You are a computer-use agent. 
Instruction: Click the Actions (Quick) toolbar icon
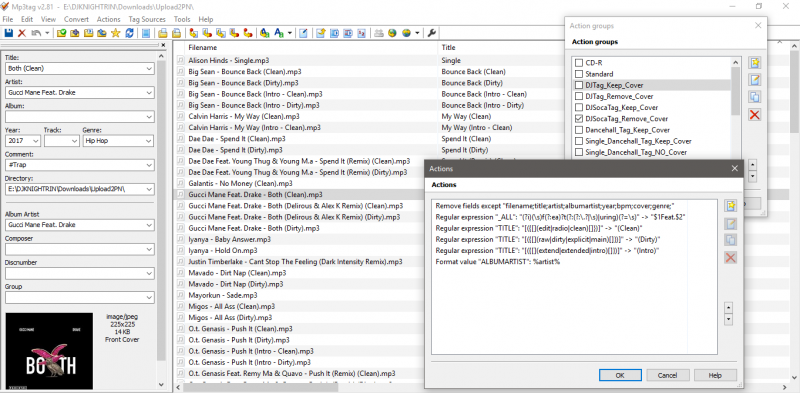click(279, 33)
